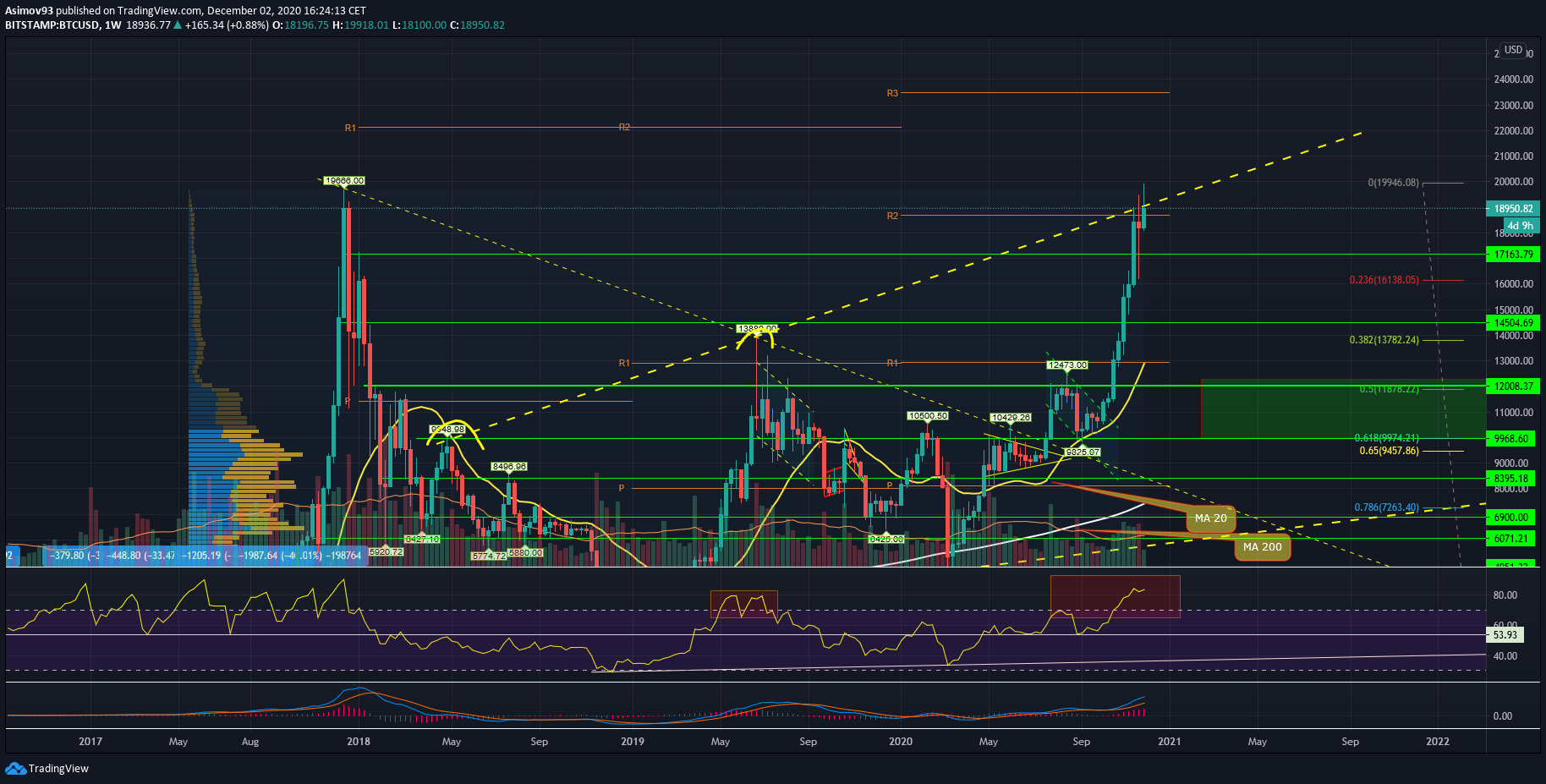This screenshot has width=1546, height=784.
Task: Click the Asimov93 author name
Action: click(29, 11)
